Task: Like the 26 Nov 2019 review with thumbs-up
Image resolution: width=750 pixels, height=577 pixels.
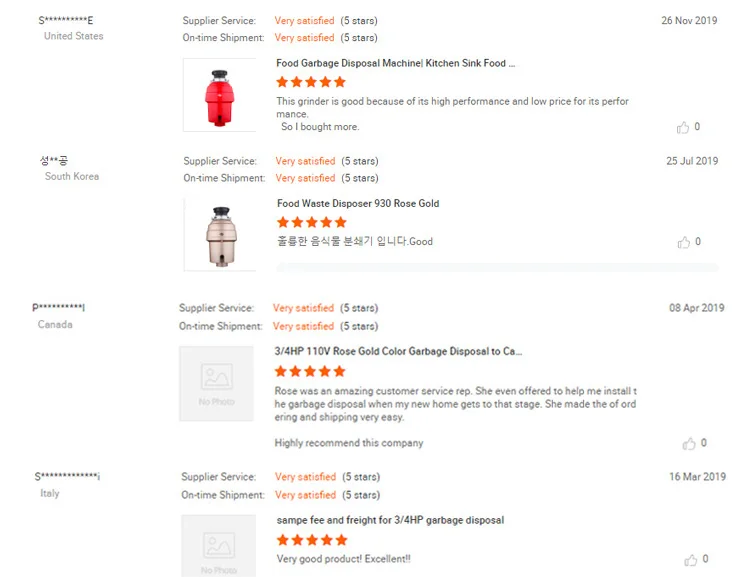Action: coord(684,127)
